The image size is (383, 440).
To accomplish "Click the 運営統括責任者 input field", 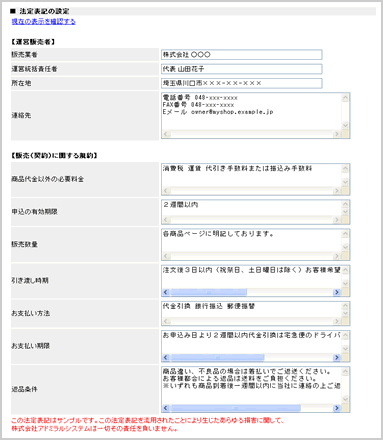I will click(x=242, y=69).
